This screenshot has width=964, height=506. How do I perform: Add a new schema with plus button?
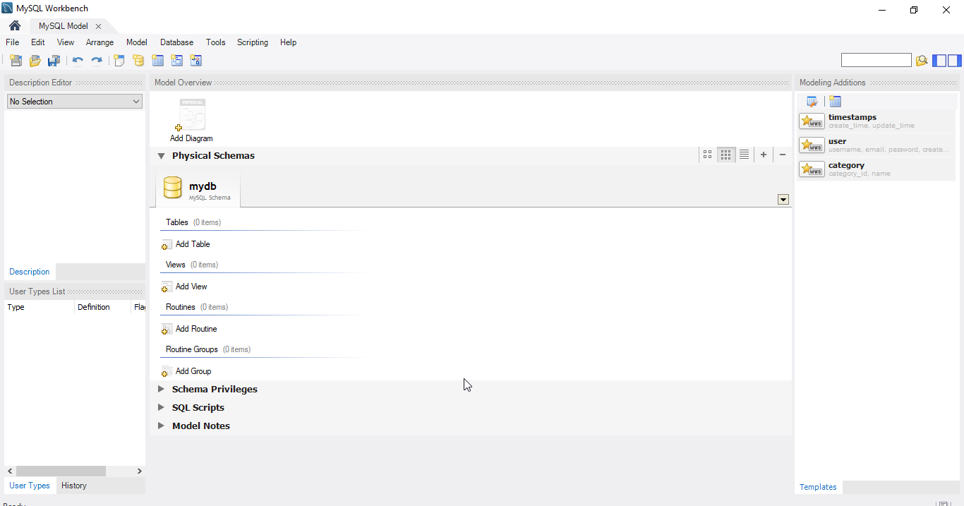click(764, 155)
